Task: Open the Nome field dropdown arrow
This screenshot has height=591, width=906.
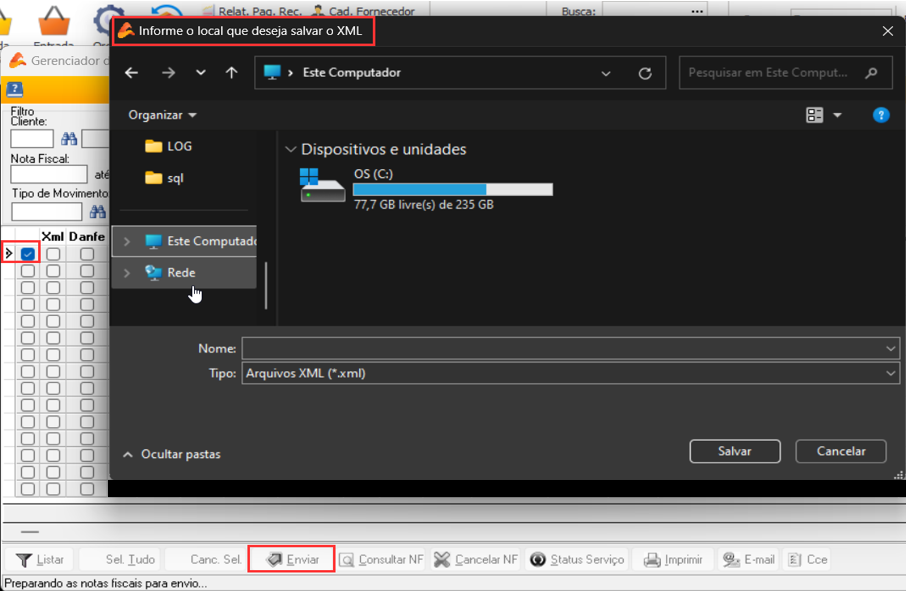Action: click(x=890, y=348)
